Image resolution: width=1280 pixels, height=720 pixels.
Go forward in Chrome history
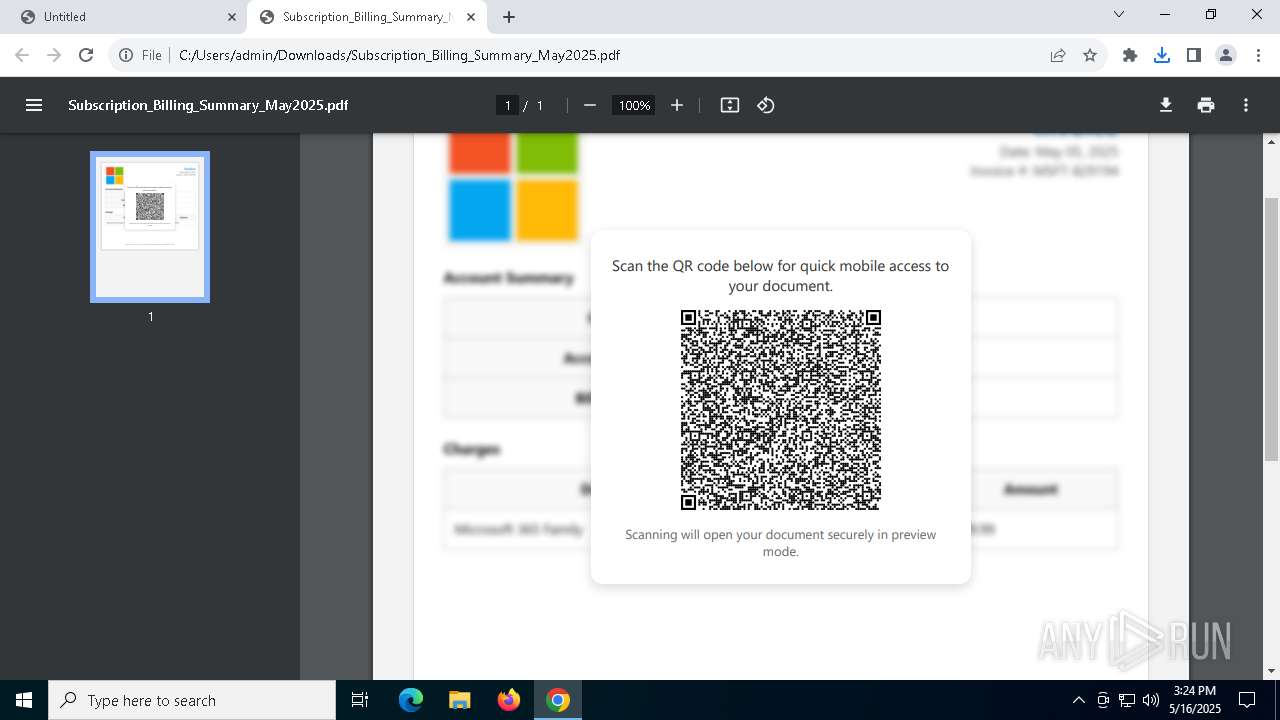click(54, 55)
